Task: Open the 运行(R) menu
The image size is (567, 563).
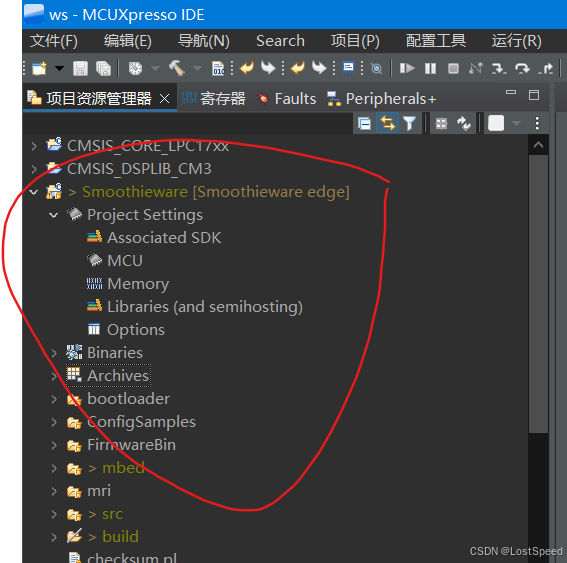Action: (516, 41)
